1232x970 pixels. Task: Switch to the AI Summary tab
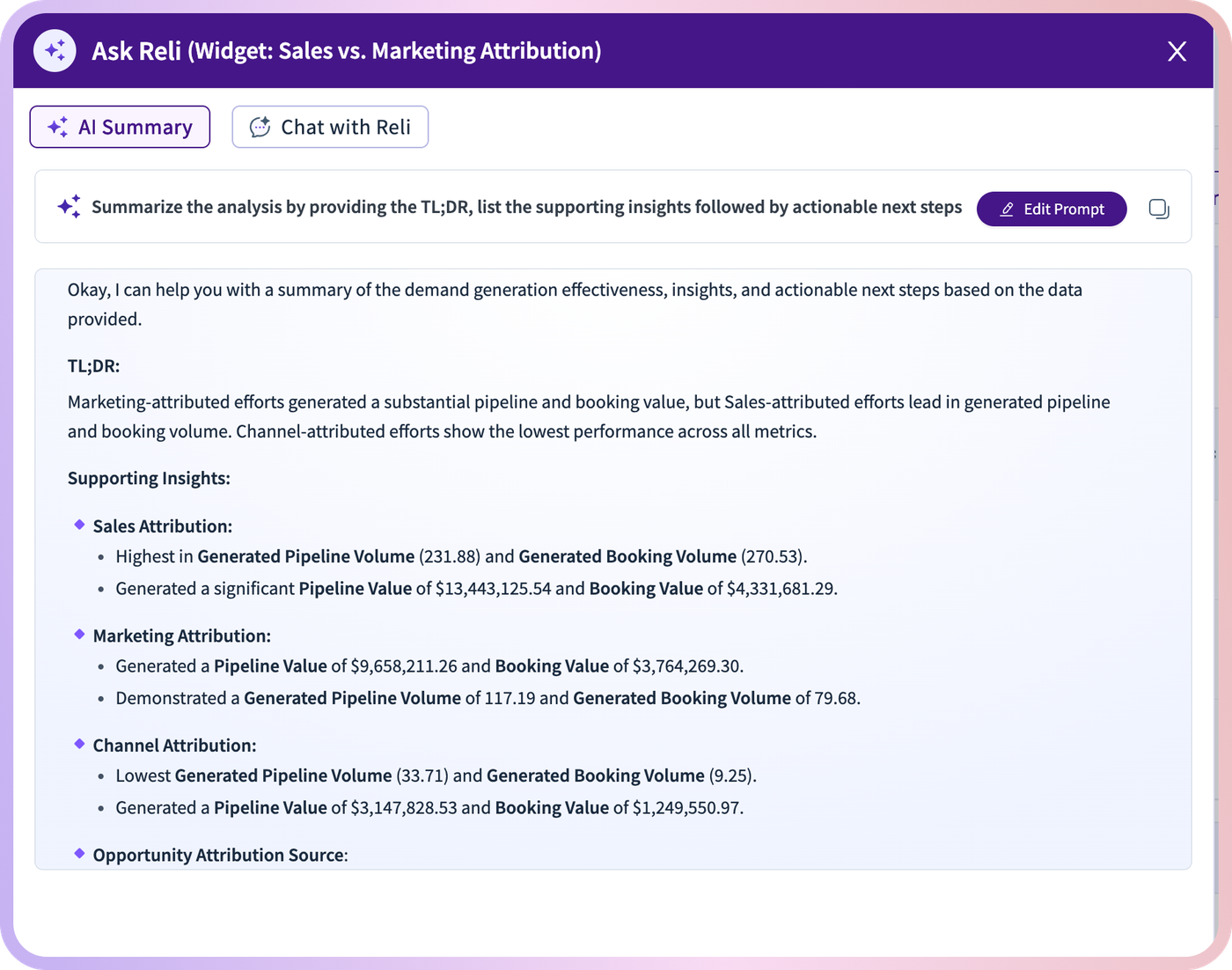pyautogui.click(x=120, y=127)
